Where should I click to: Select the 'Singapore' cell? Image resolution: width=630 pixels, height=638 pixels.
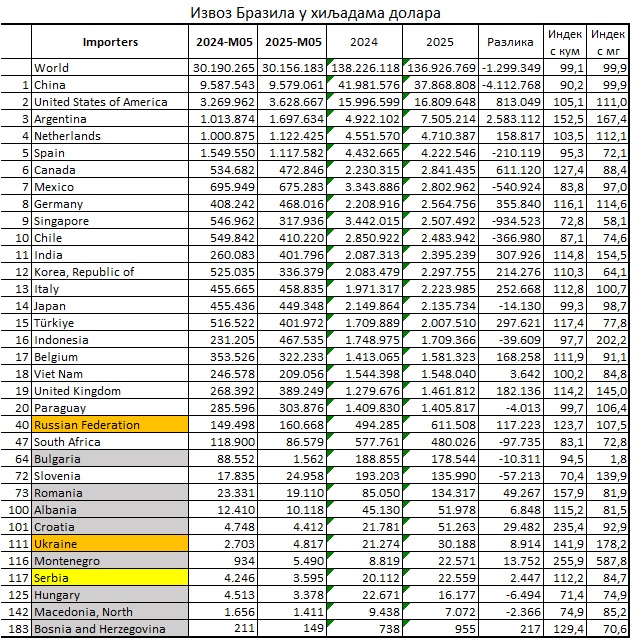point(110,221)
